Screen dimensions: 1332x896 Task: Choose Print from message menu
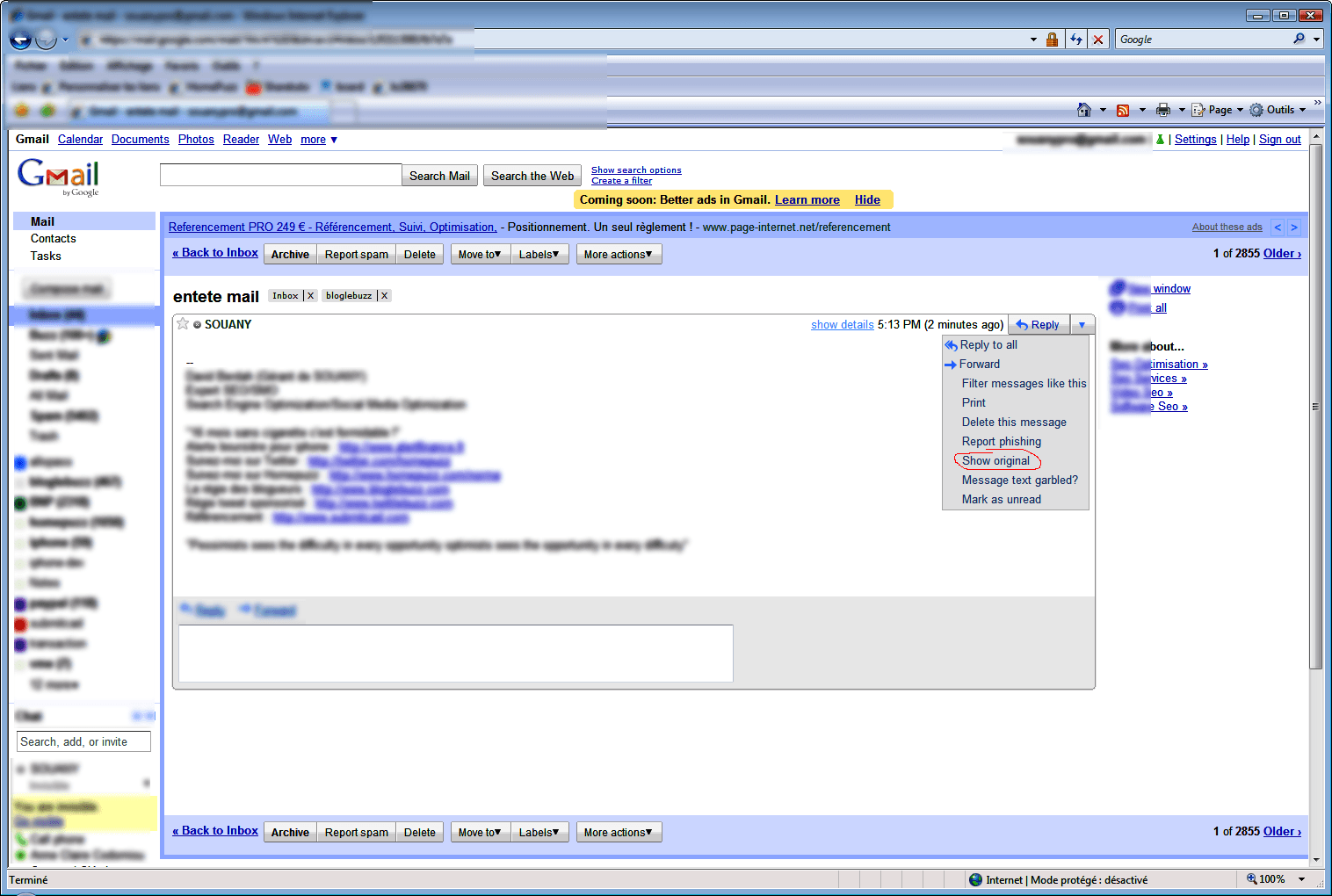[x=974, y=403]
